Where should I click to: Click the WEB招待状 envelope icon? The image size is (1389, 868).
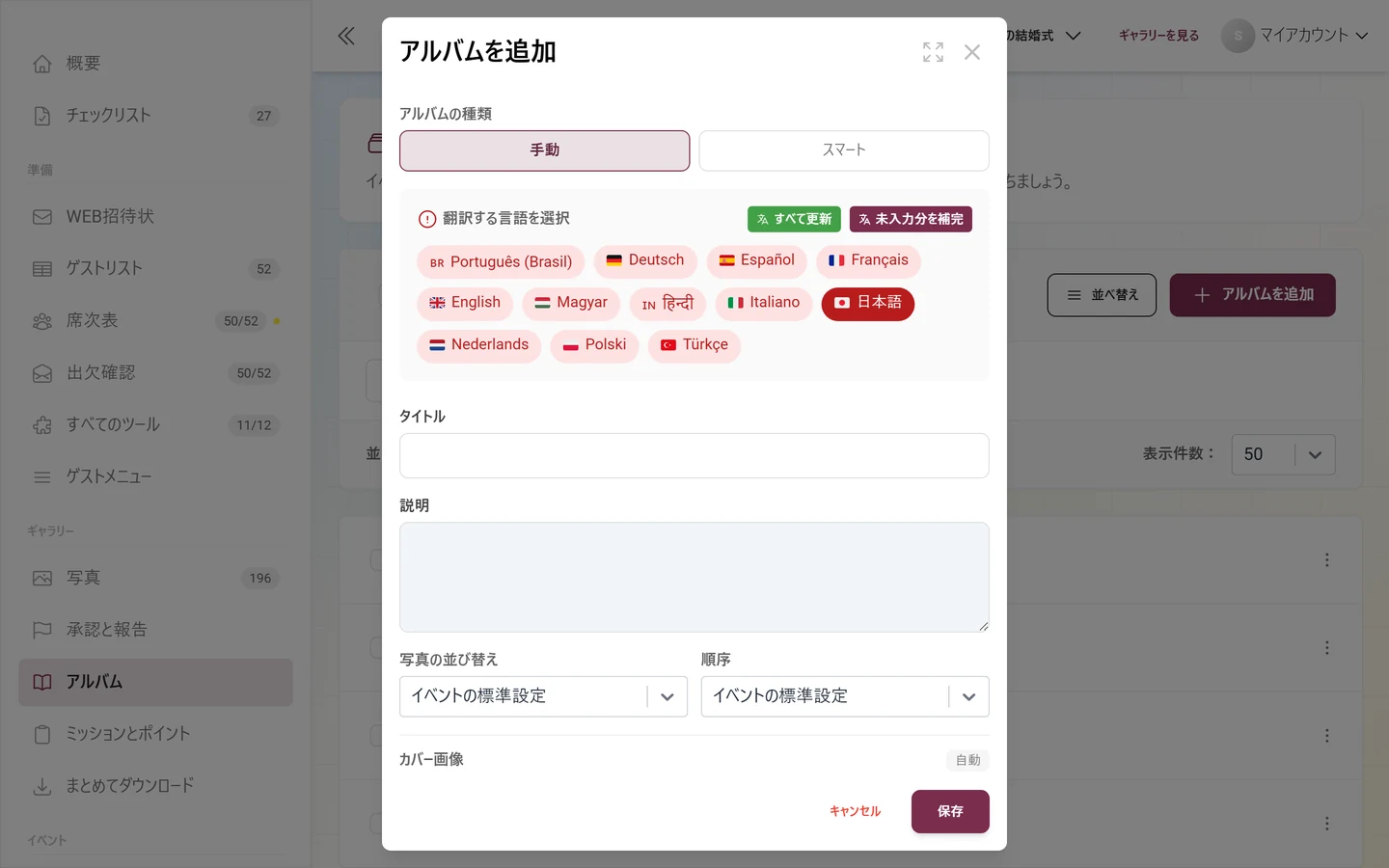point(42,217)
